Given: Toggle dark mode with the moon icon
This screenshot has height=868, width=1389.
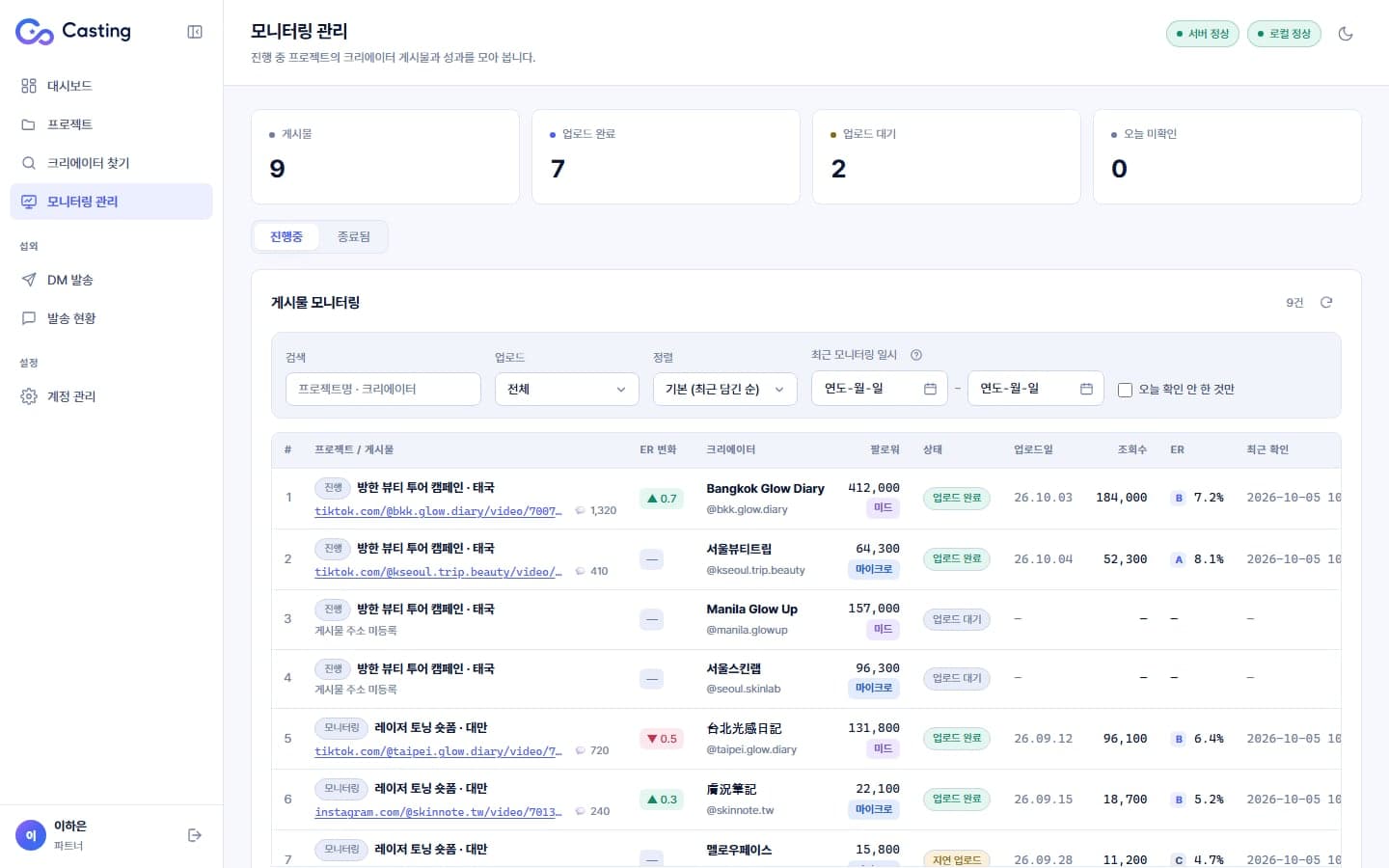Looking at the screenshot, I should point(1346,34).
